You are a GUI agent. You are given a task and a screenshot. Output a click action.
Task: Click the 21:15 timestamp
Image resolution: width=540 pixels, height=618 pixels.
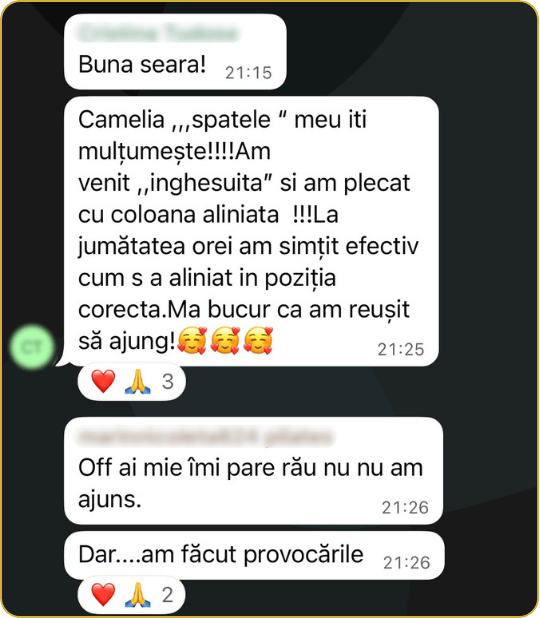(x=249, y=73)
